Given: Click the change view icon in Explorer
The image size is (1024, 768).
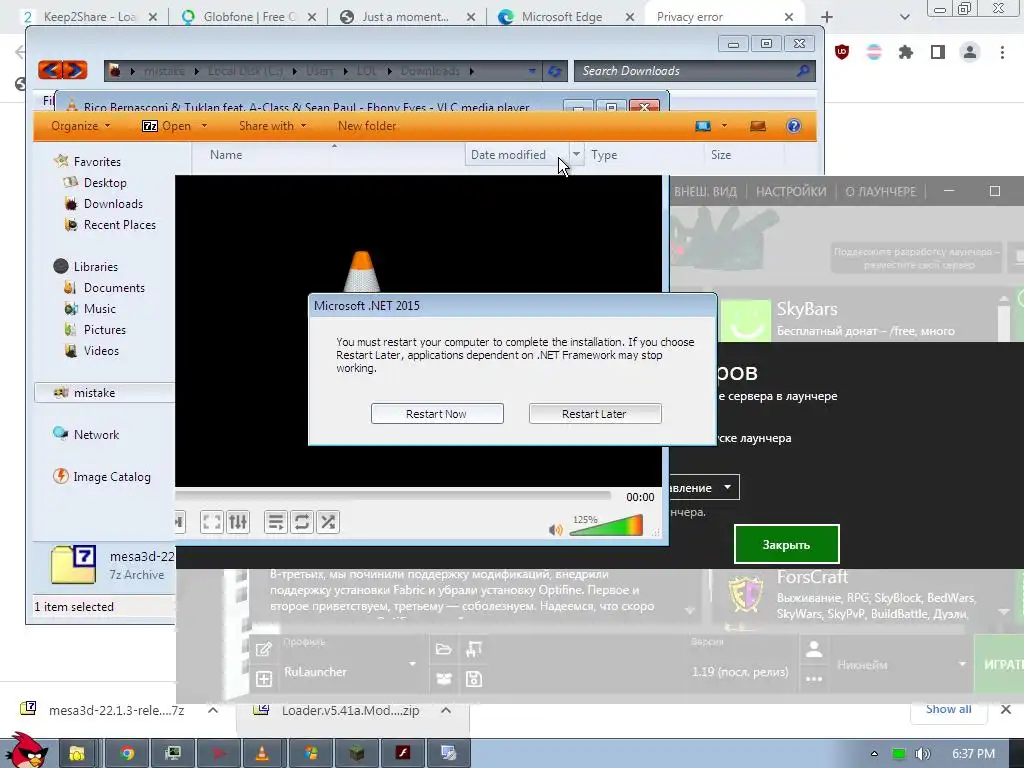Looking at the screenshot, I should 703,126.
